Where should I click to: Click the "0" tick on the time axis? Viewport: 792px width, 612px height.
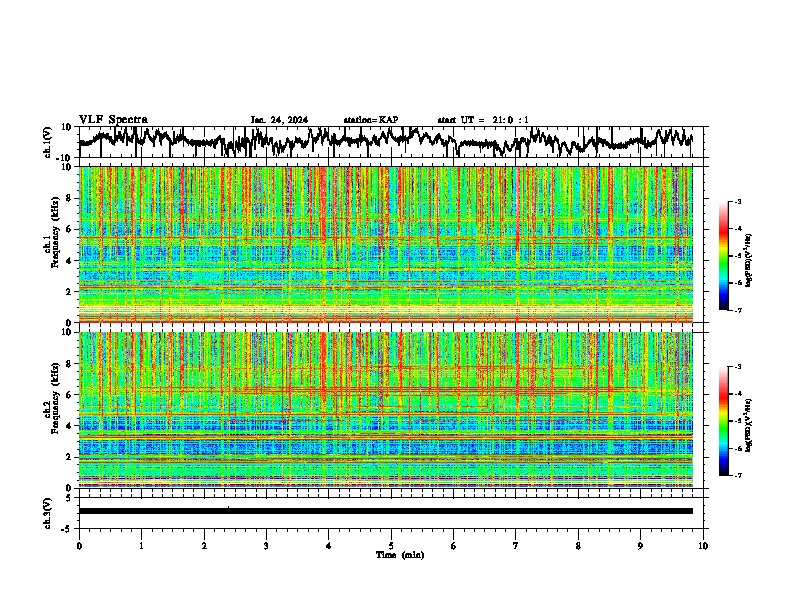pyautogui.click(x=79, y=546)
